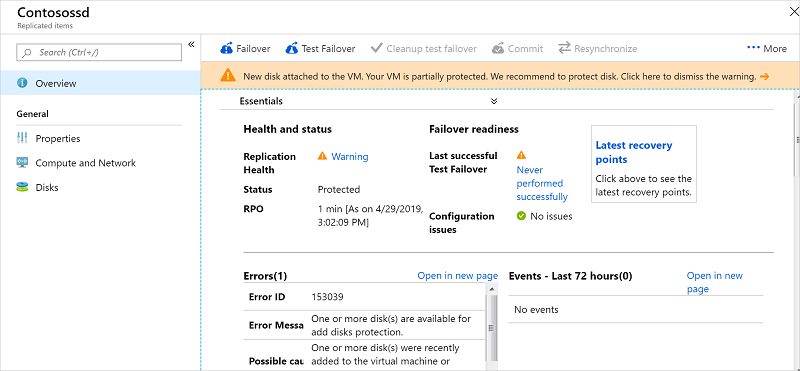Image resolution: width=800 pixels, height=371 pixels.
Task: Collapse the sidebar with double chevron
Action: coord(191,44)
